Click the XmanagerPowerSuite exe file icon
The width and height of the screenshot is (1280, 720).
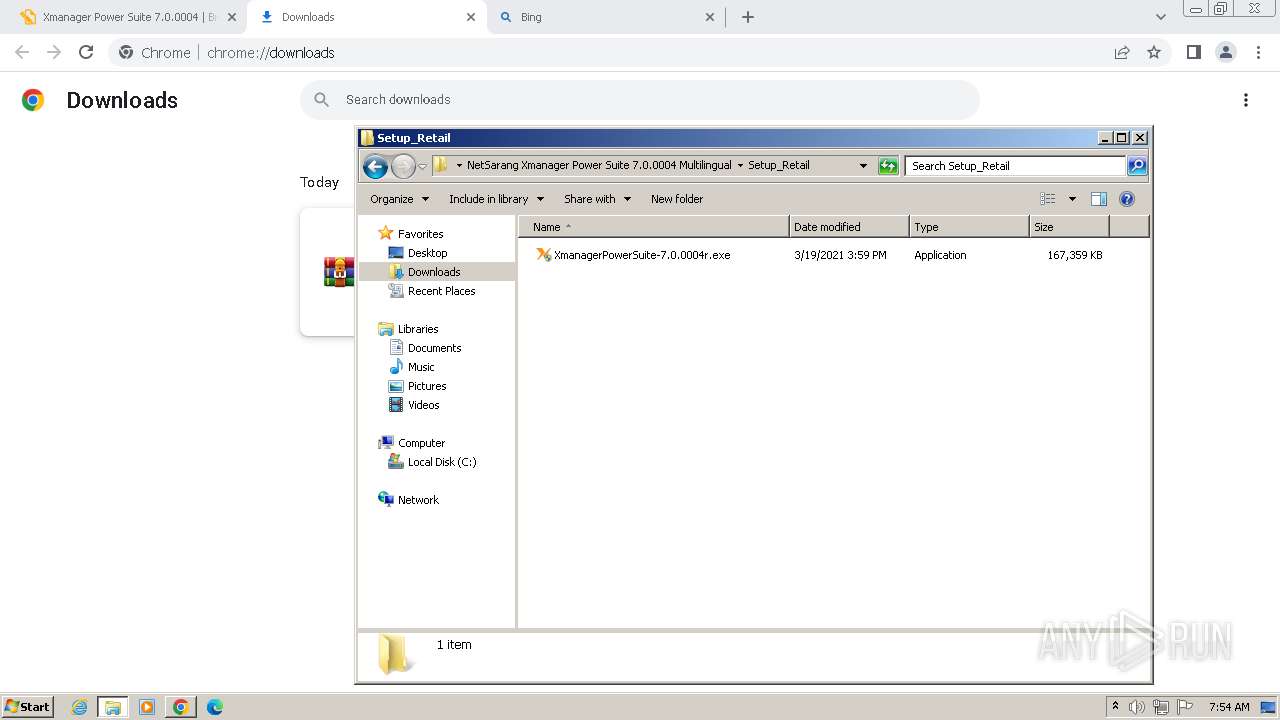tap(543, 255)
